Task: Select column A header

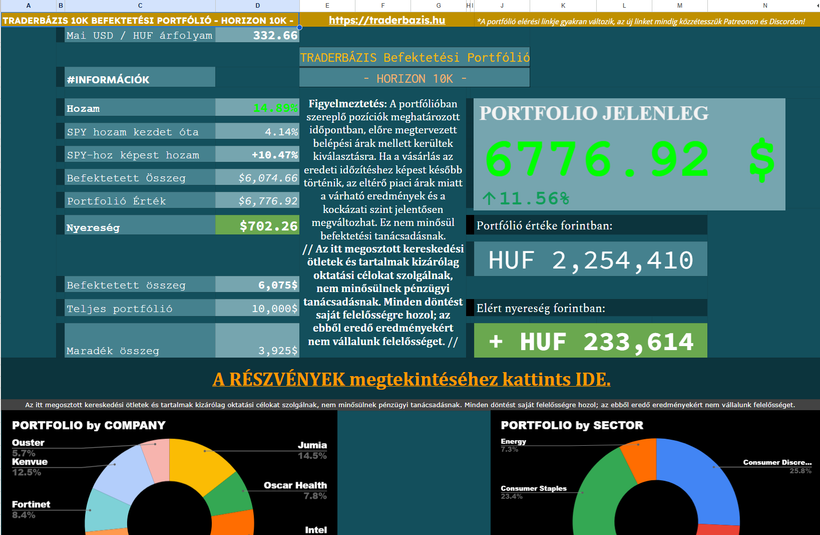Action: coord(28,5)
